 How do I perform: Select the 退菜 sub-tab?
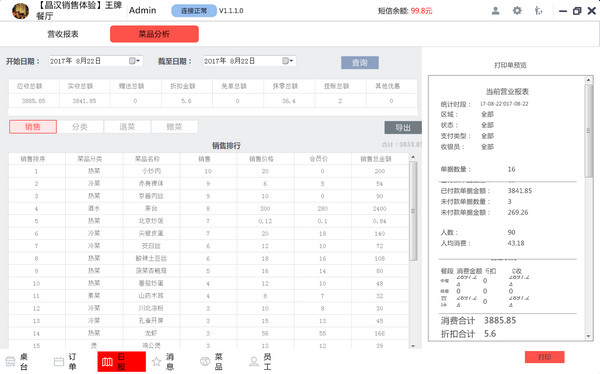[127, 127]
